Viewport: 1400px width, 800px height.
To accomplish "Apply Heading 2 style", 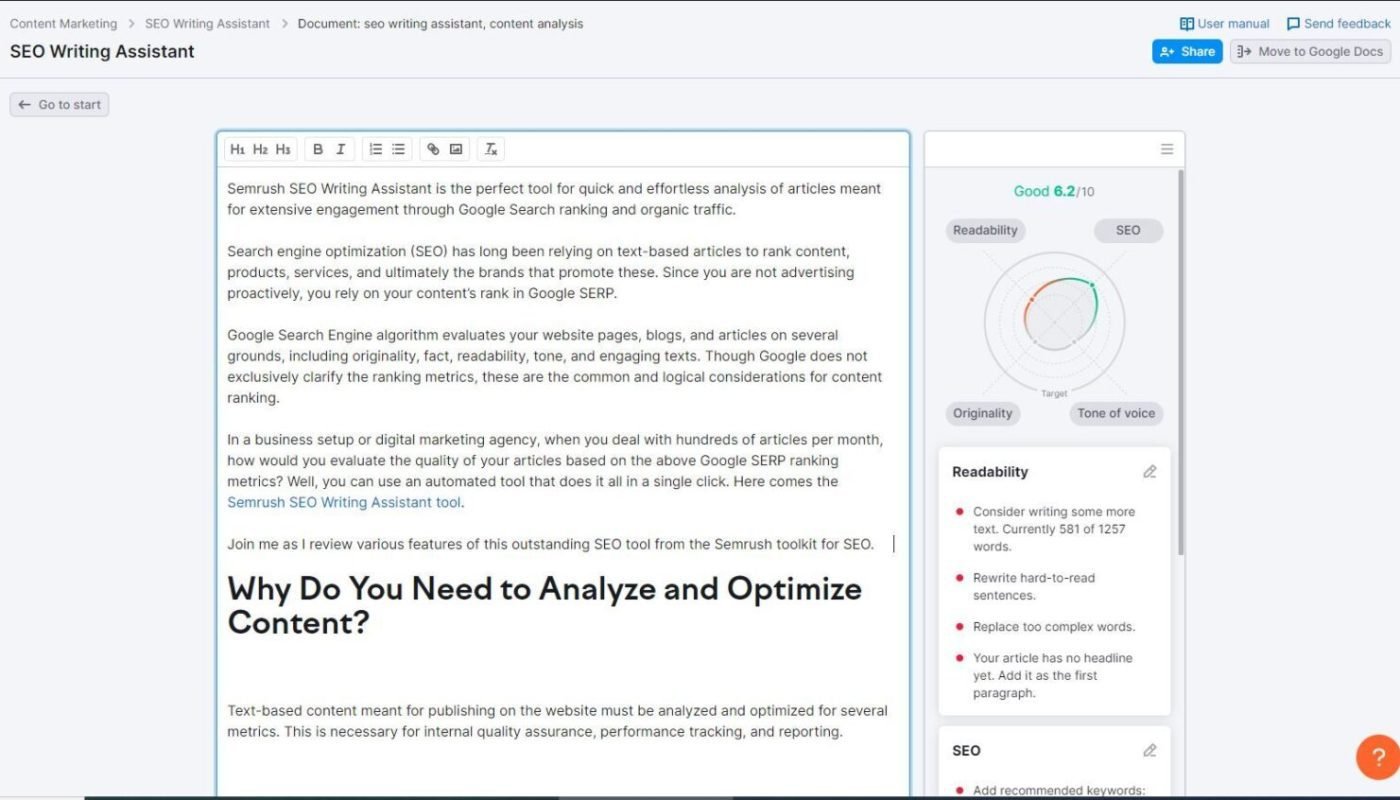I will [x=260, y=149].
